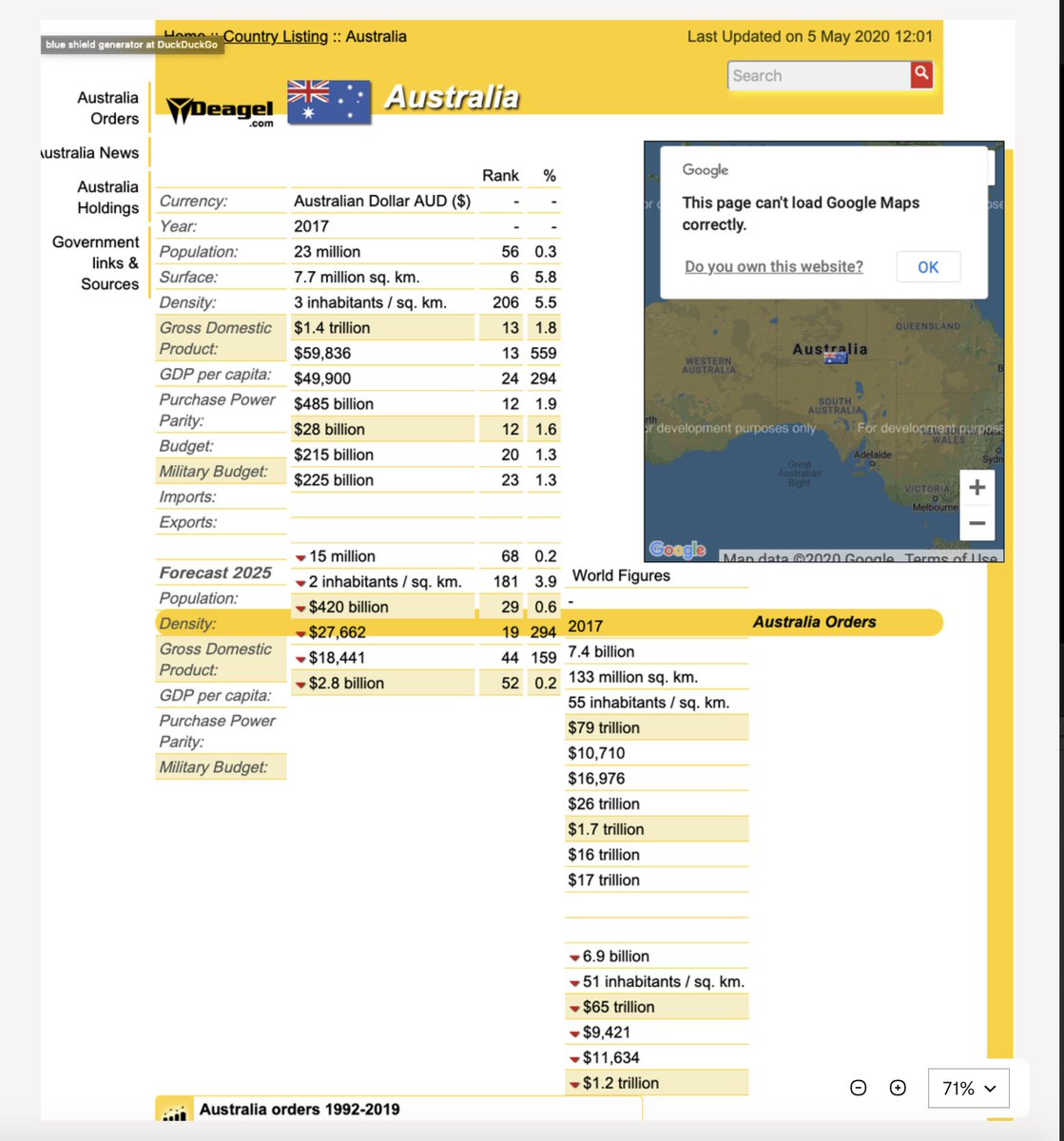Click the '$10,710' world figure
Screen dimensions: 1064x1141
click(596, 754)
